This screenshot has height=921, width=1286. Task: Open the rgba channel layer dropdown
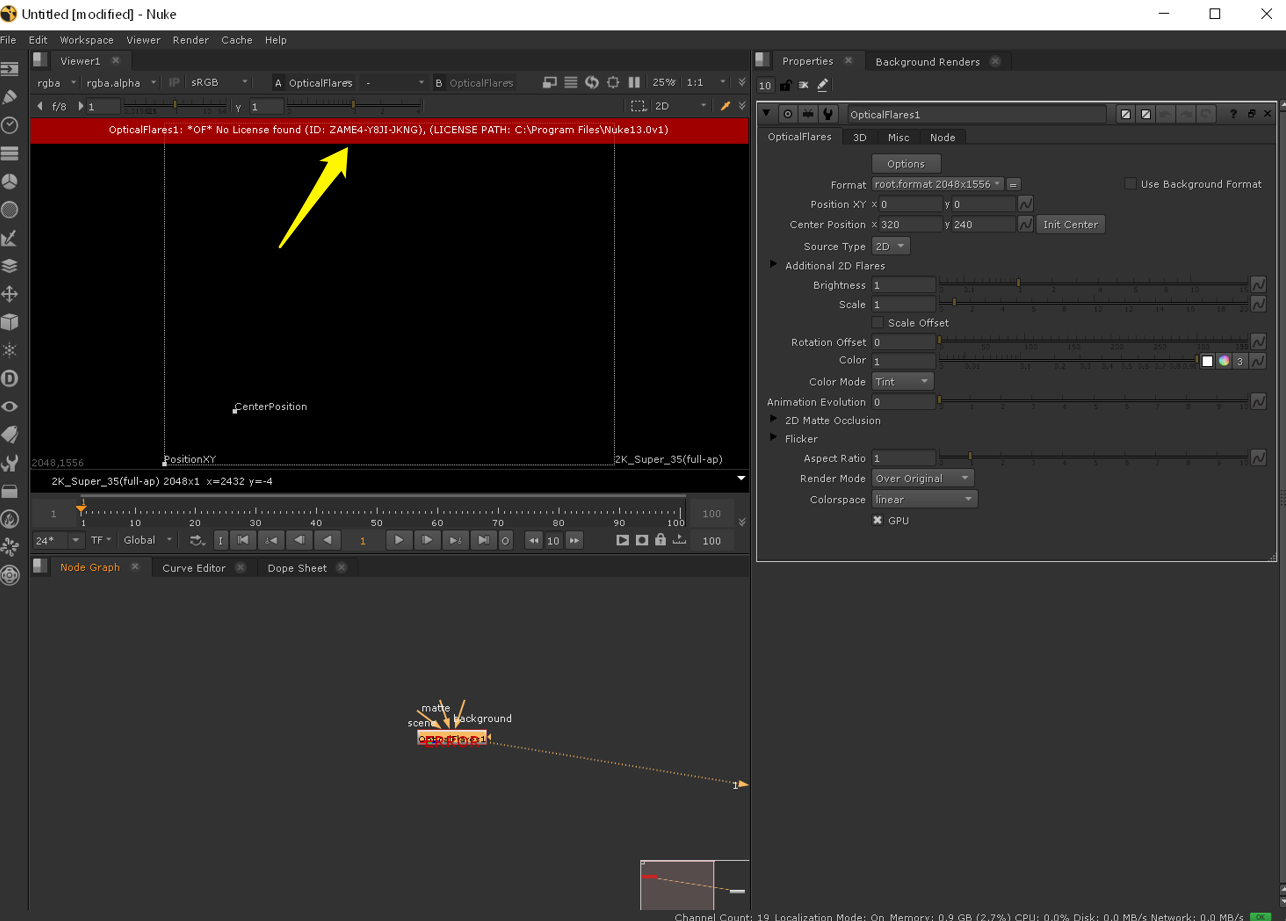click(56, 83)
